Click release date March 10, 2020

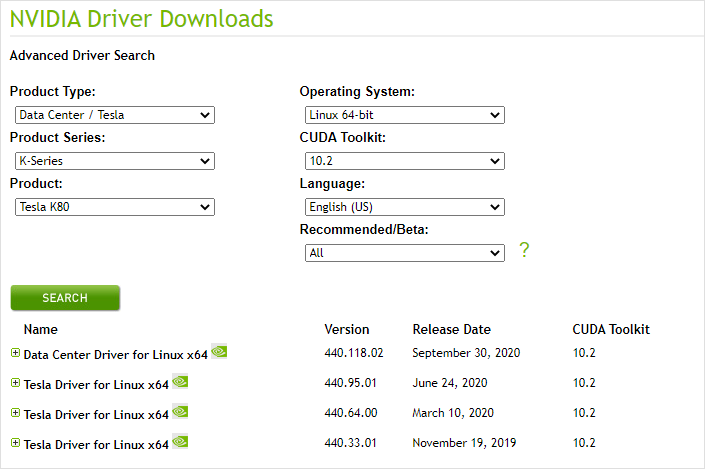pyautogui.click(x=453, y=413)
